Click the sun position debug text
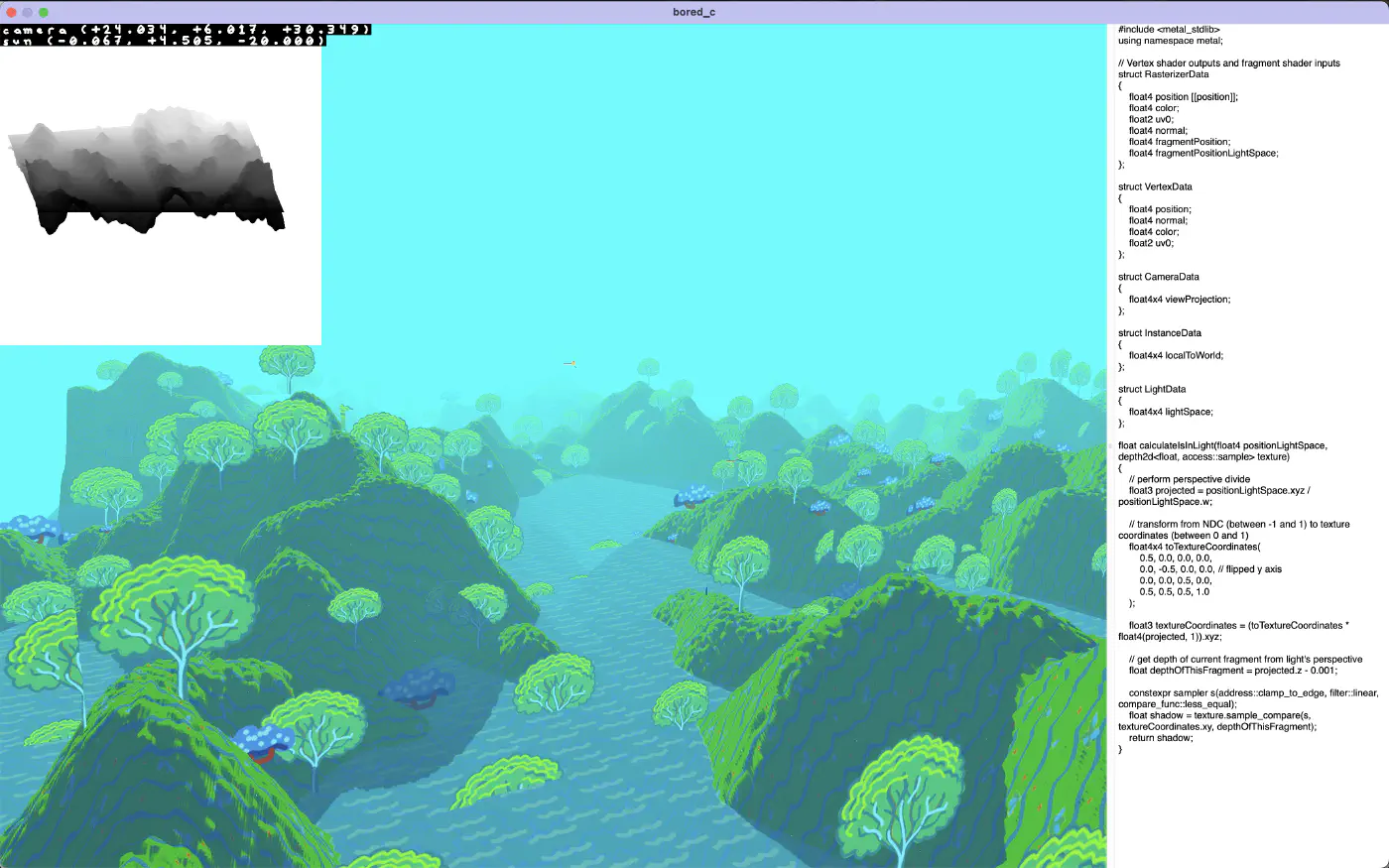The image size is (1389, 868). pos(164,41)
